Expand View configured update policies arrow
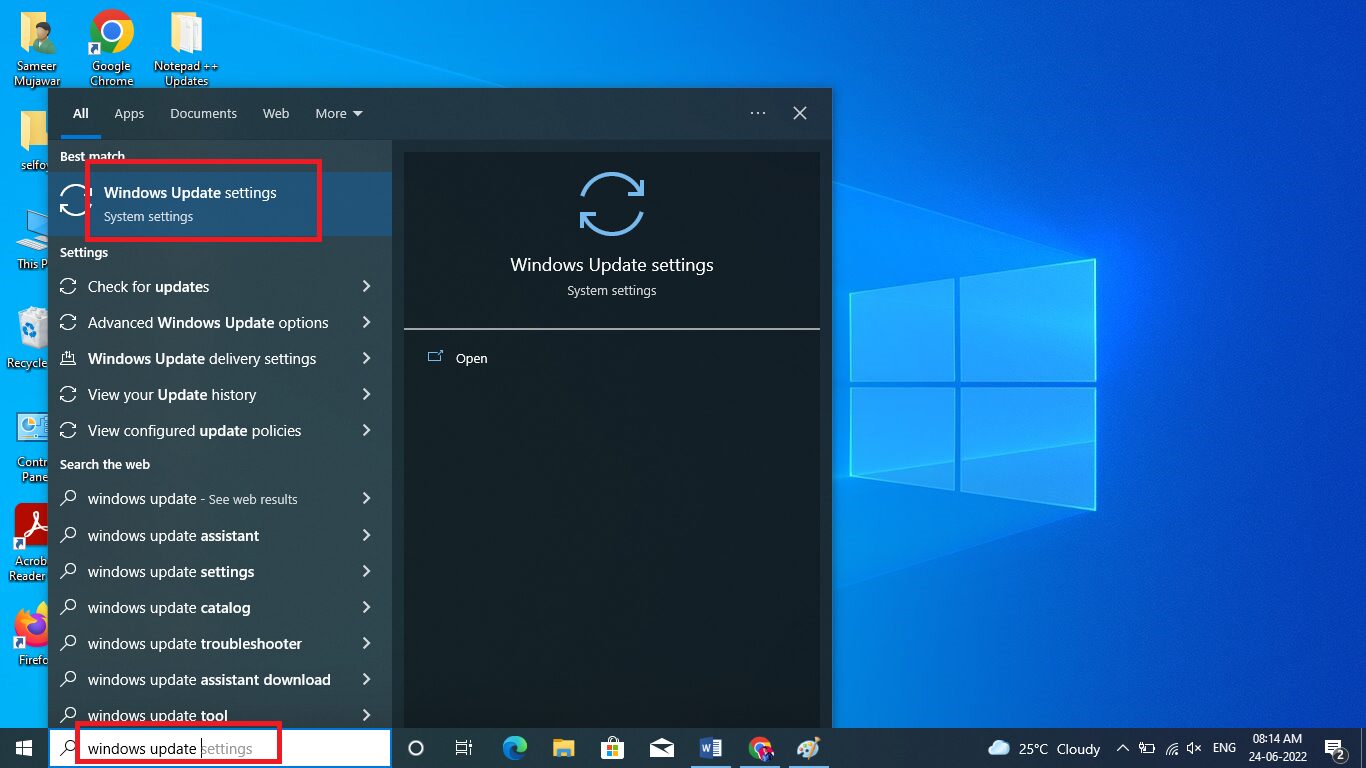 (x=367, y=431)
